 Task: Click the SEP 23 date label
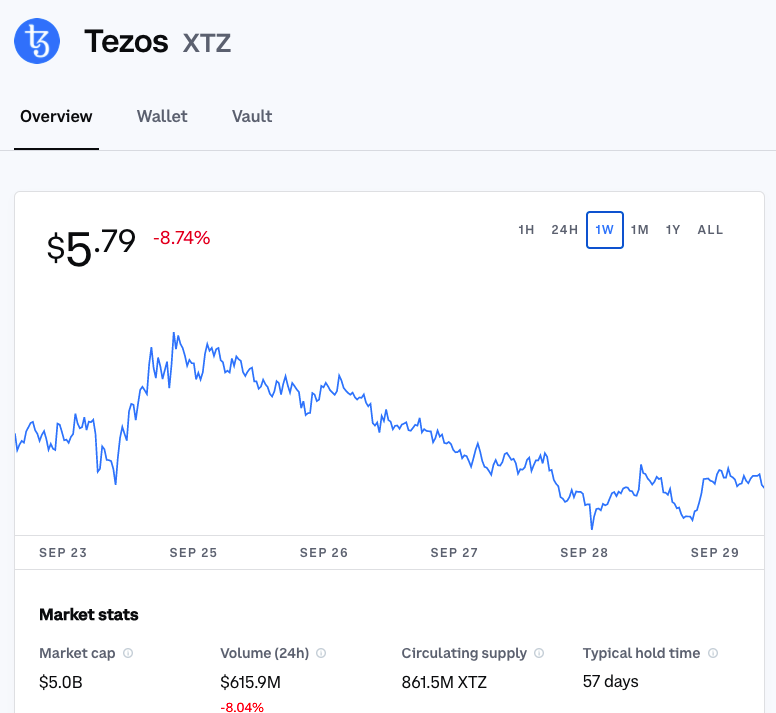tap(63, 553)
